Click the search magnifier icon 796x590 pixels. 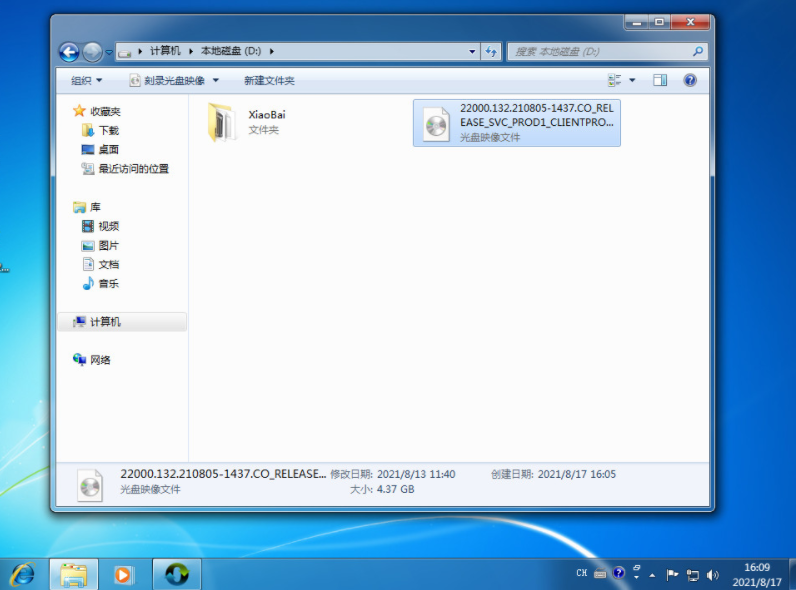click(x=698, y=51)
